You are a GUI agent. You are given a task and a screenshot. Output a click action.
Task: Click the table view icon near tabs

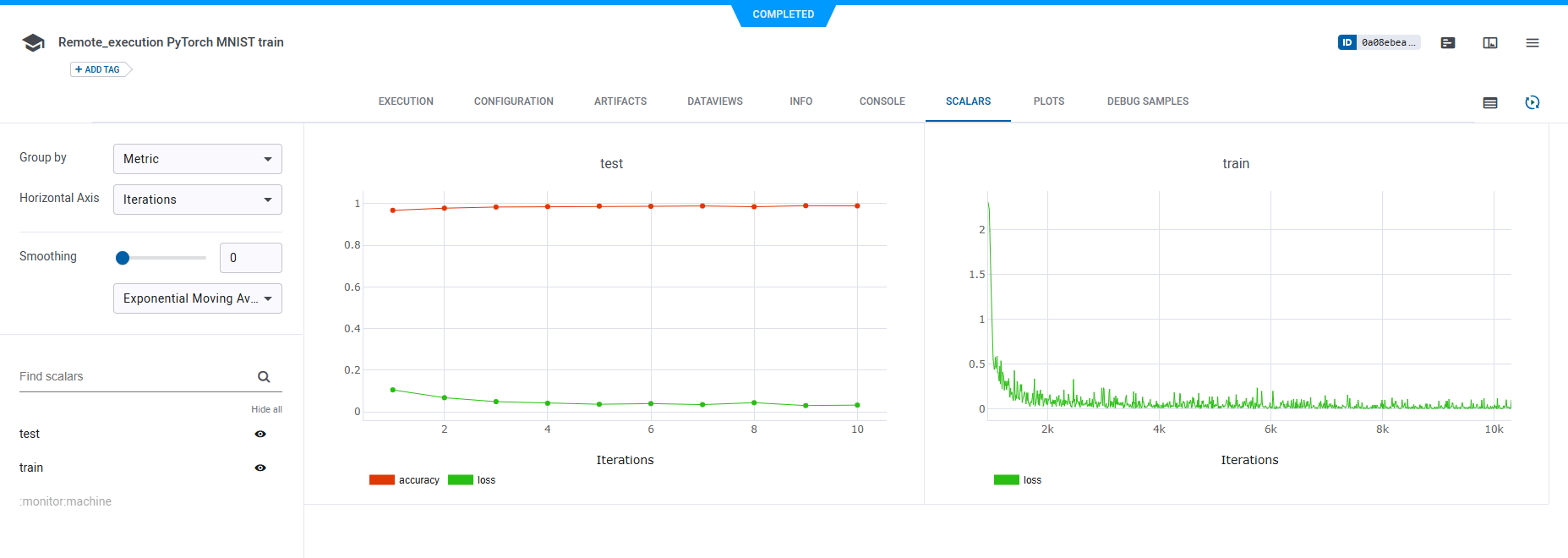[x=1490, y=102]
